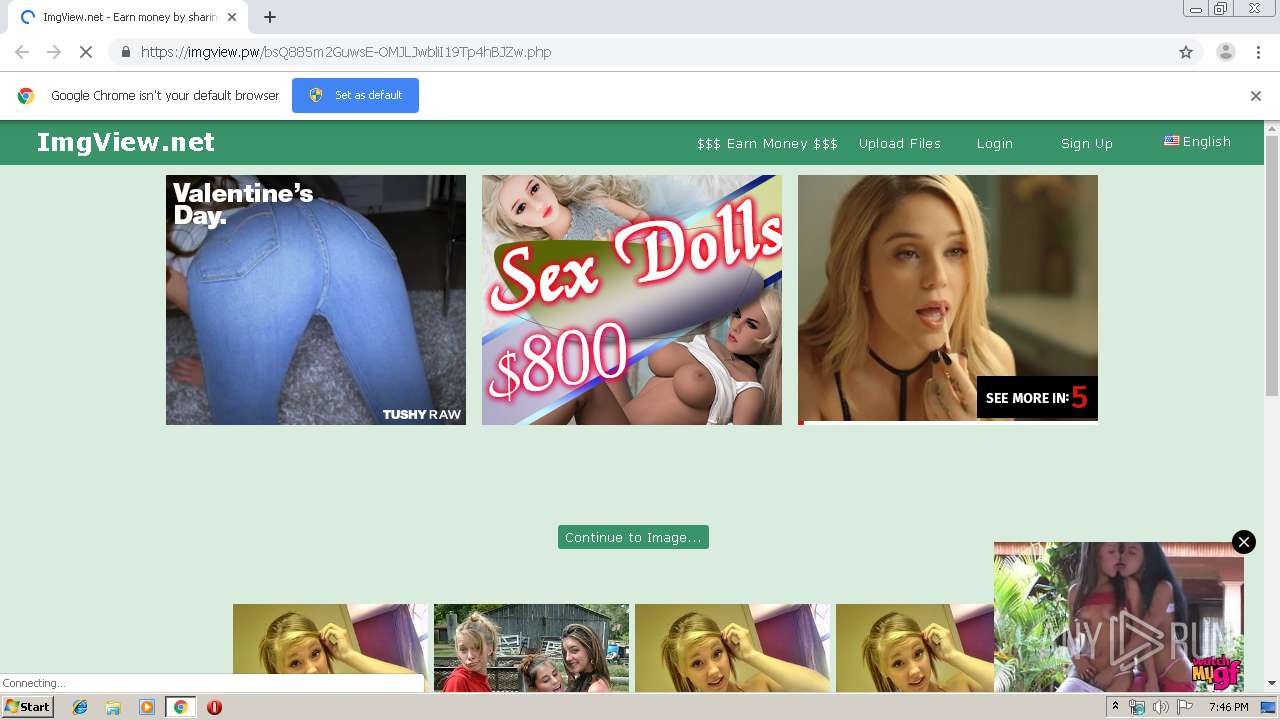Change language from English
The image size is (1280, 720).
1197,141
